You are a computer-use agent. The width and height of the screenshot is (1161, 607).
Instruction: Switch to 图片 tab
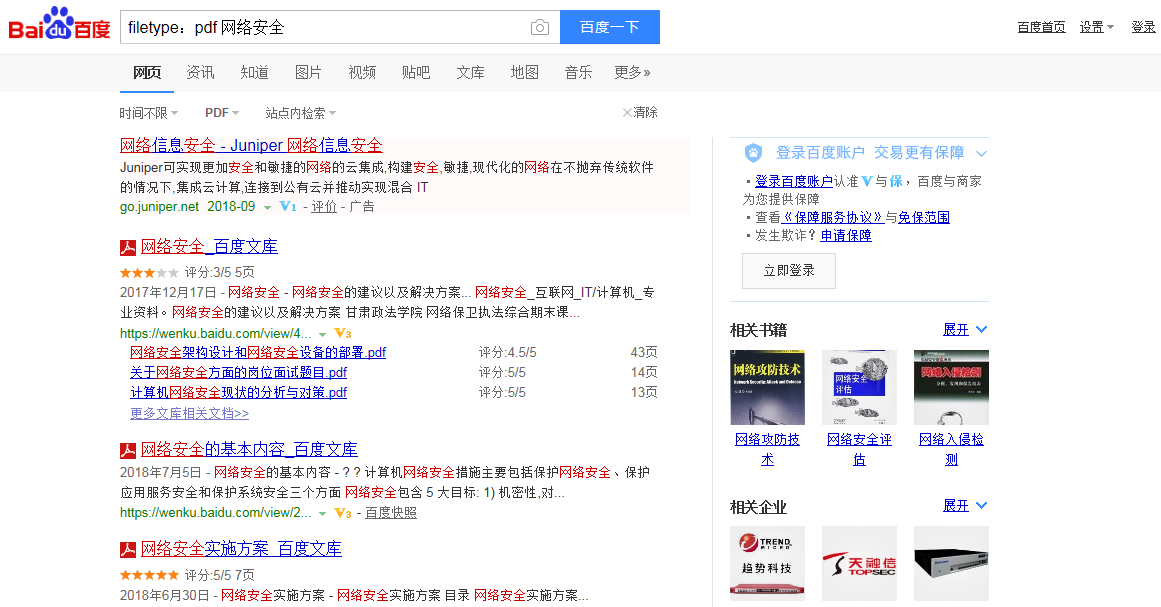[308, 73]
